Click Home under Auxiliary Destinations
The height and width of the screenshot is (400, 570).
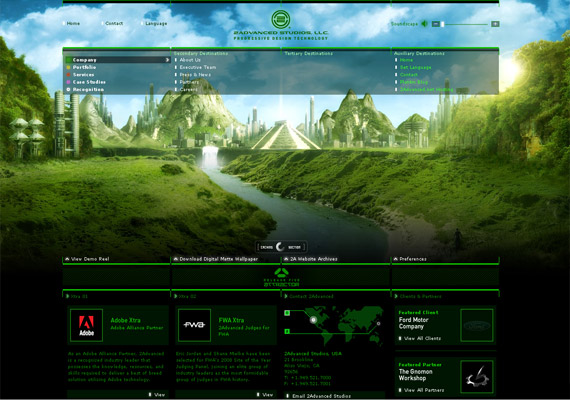click(x=406, y=60)
